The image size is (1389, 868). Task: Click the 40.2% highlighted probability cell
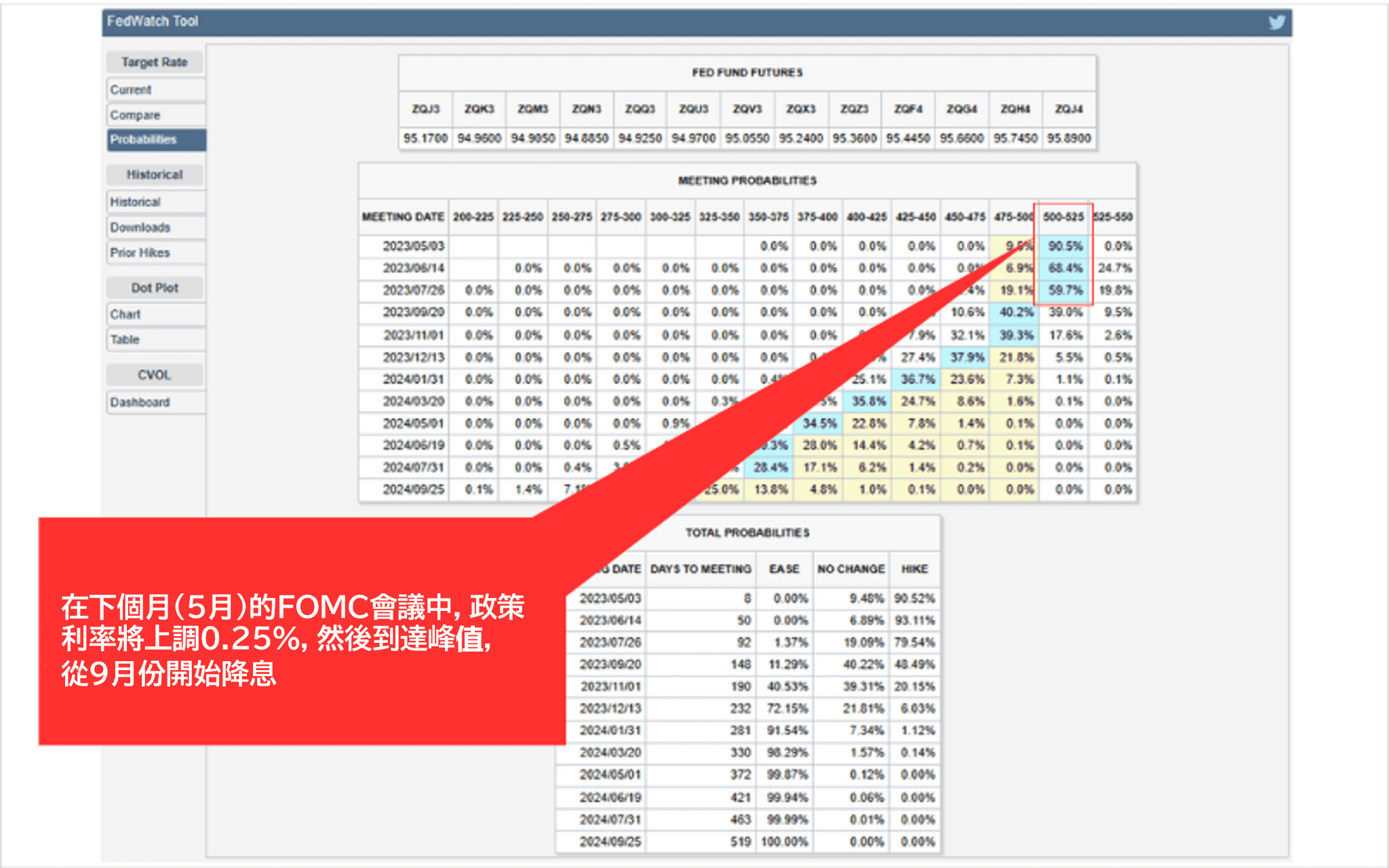click(1015, 312)
